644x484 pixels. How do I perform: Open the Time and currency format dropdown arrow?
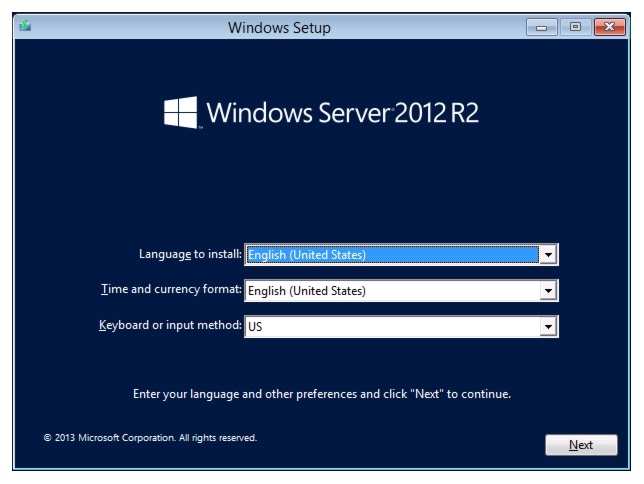click(x=548, y=291)
